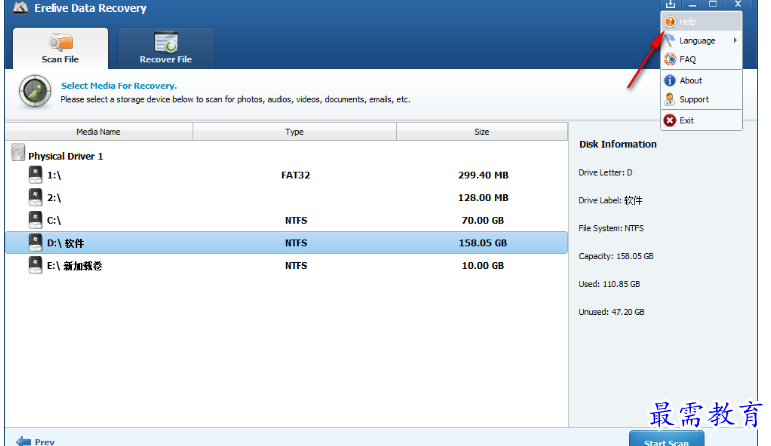This screenshot has width=771, height=446.
Task: Open the FAQ menu entry
Action: pos(701,59)
